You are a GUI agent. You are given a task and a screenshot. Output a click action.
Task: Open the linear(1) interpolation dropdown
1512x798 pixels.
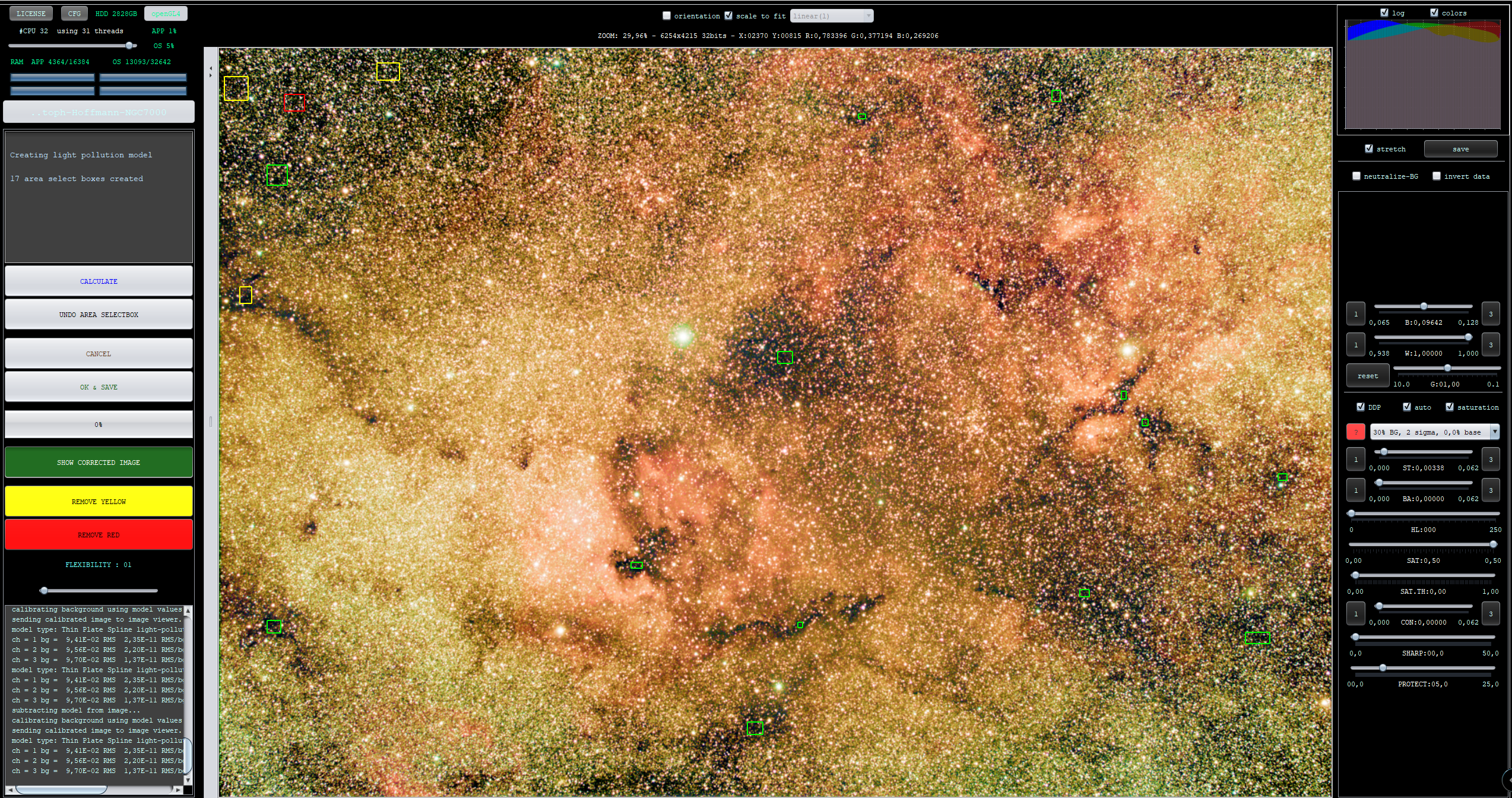tap(831, 16)
